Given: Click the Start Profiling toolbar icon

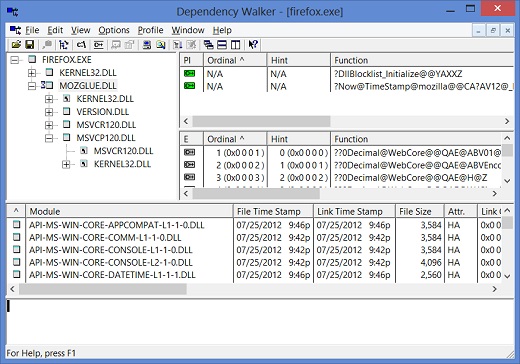Looking at the screenshot, I should click(x=178, y=44).
